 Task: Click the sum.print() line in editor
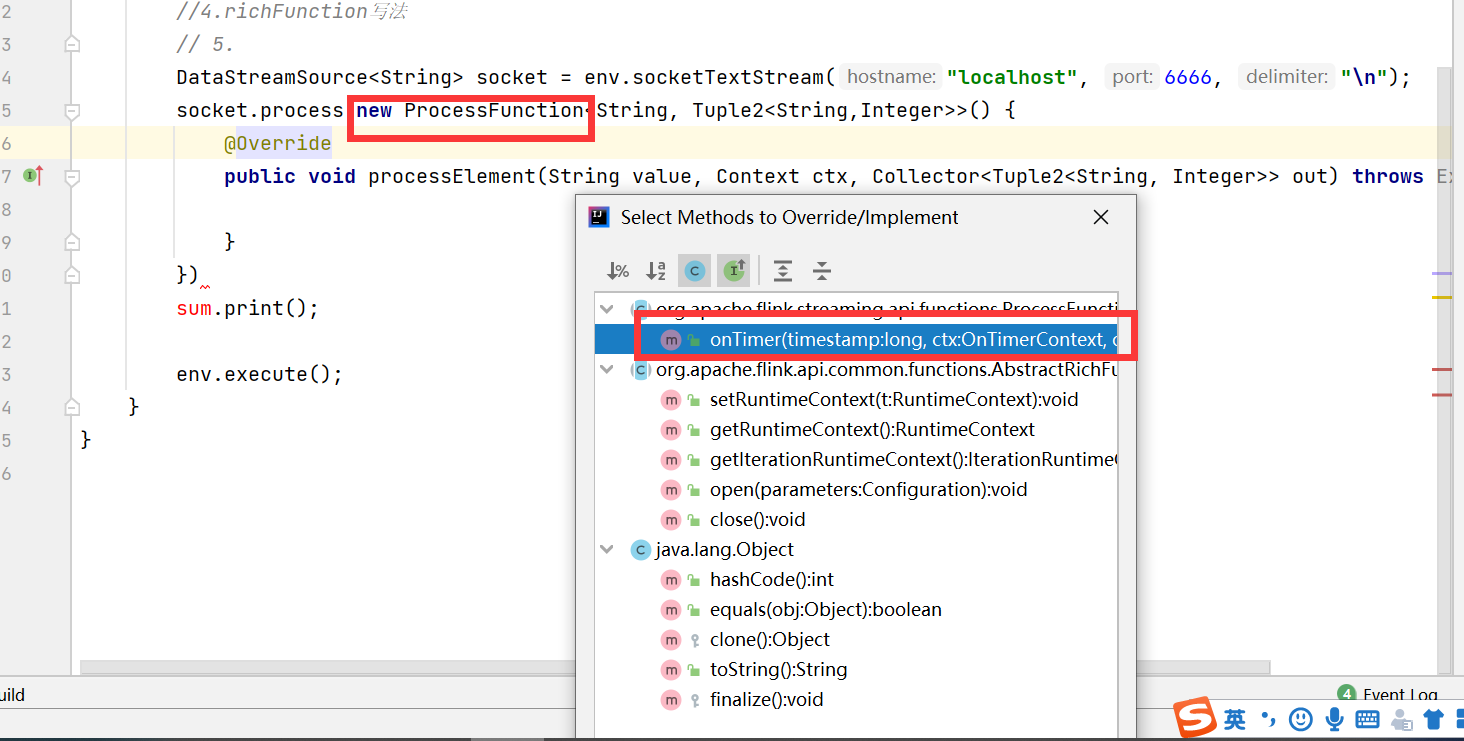point(247,308)
